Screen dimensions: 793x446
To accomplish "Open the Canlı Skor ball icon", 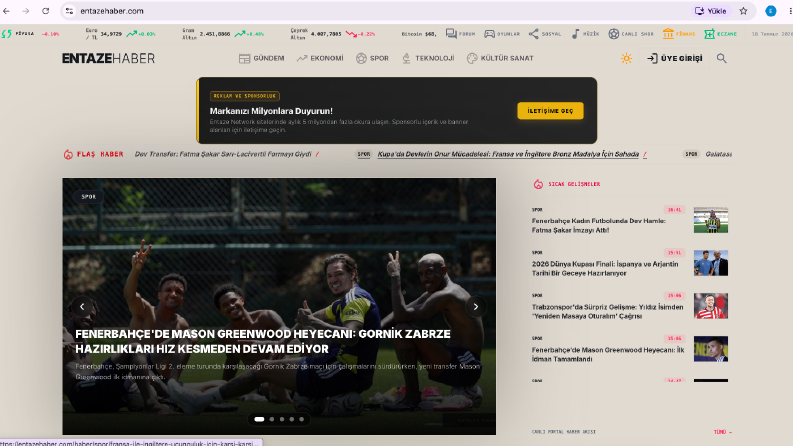I will pyautogui.click(x=613, y=34).
